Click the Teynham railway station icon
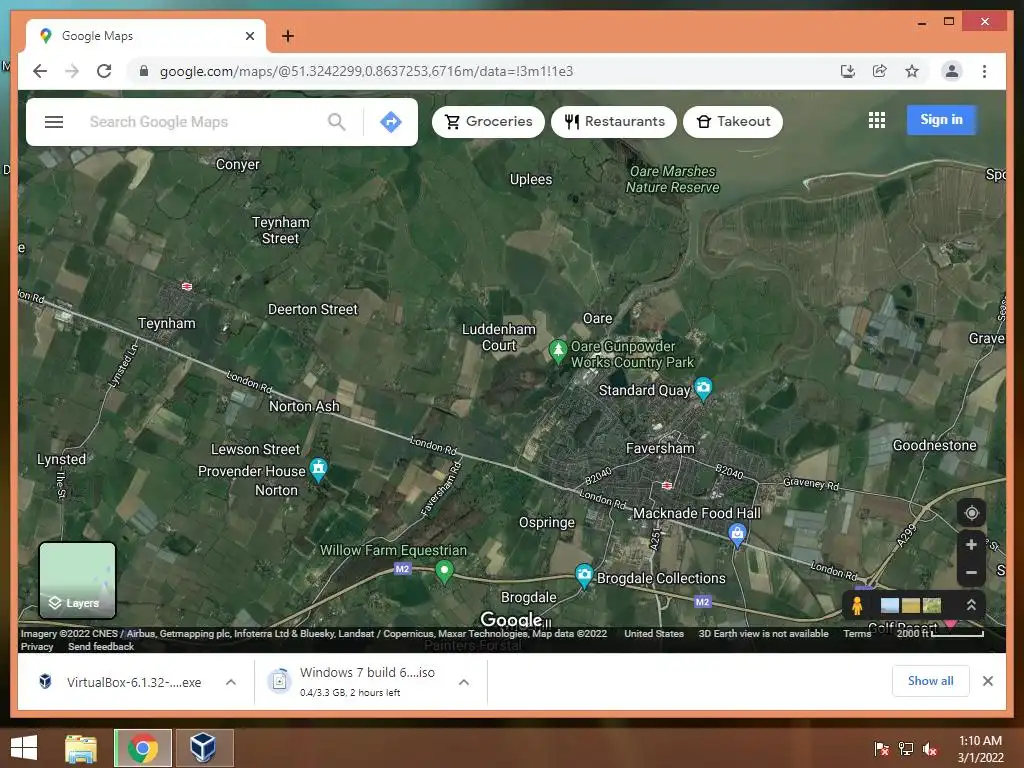 coord(187,286)
